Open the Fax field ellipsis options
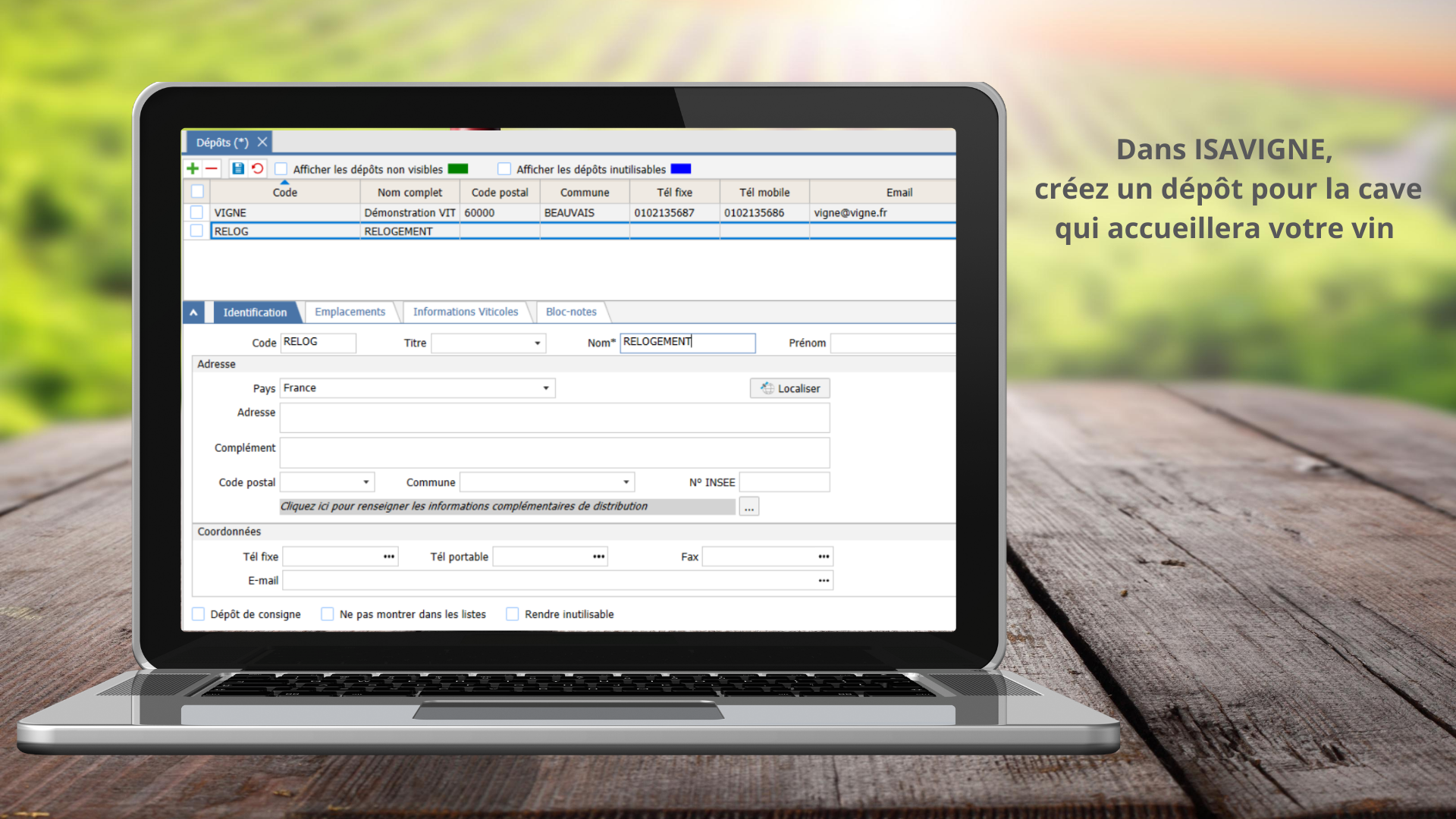 point(824,557)
